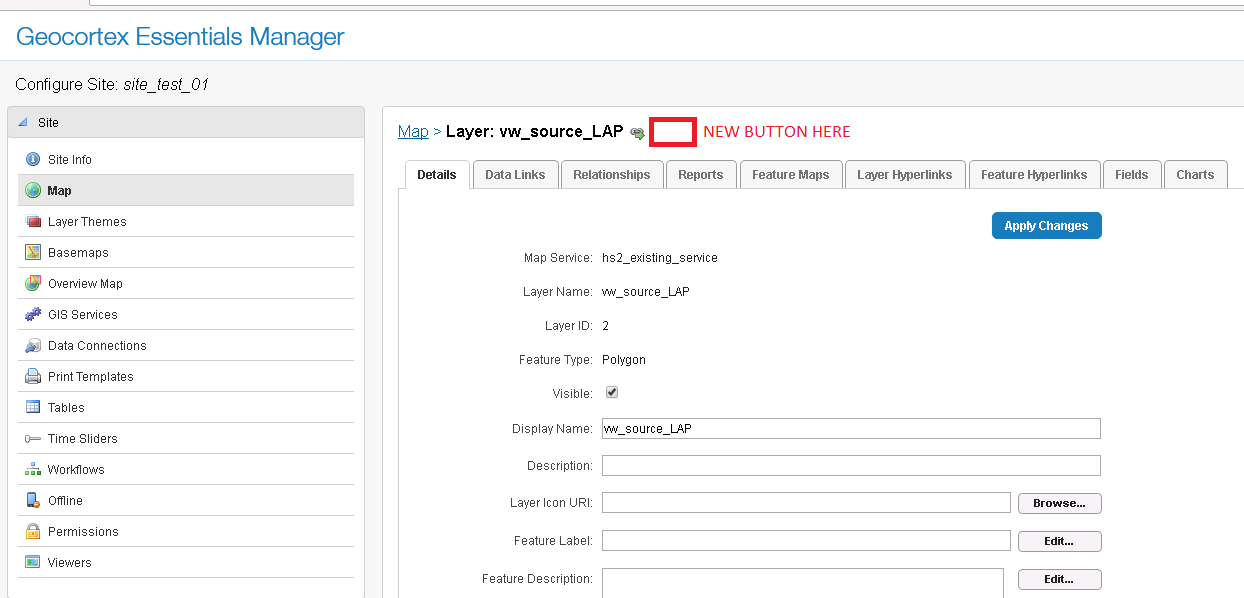This screenshot has height=598, width=1244.
Task: Click the Layer Icon URI field
Action: click(806, 503)
